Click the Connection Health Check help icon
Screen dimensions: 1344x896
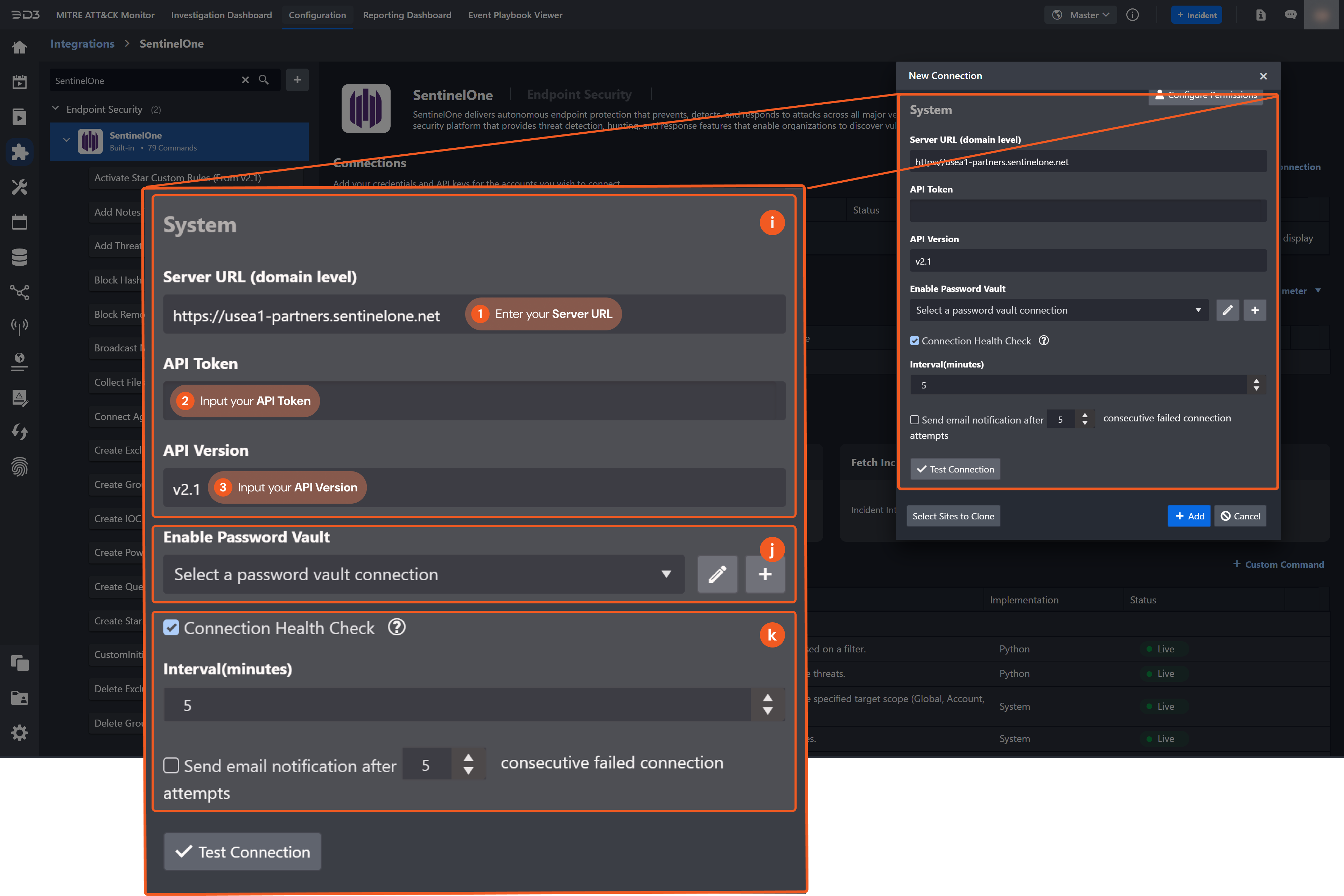1043,341
